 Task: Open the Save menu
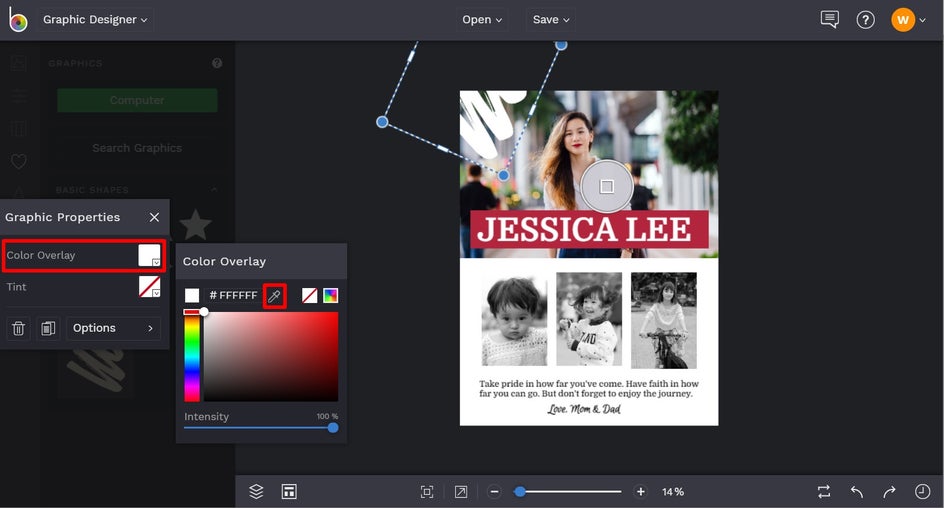551,20
